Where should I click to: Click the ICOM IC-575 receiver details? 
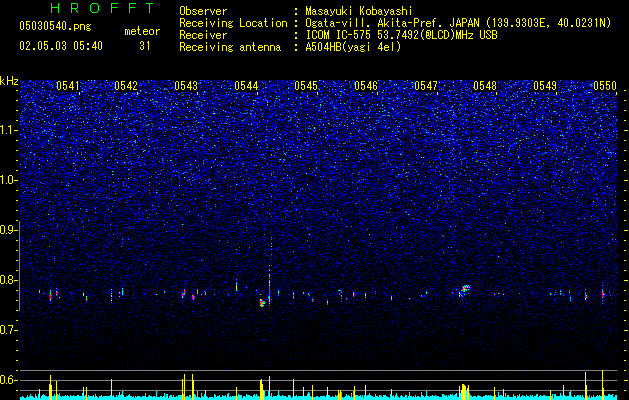[401, 35]
